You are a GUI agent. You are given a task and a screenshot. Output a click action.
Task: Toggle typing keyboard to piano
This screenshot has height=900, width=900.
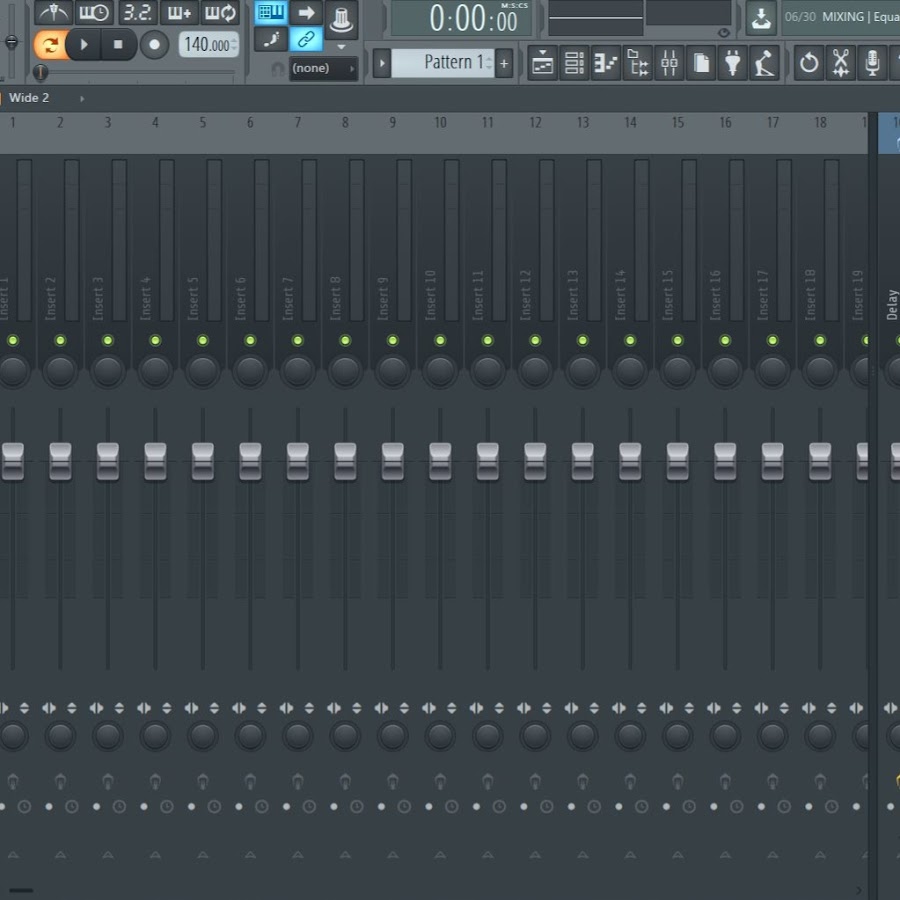point(271,12)
